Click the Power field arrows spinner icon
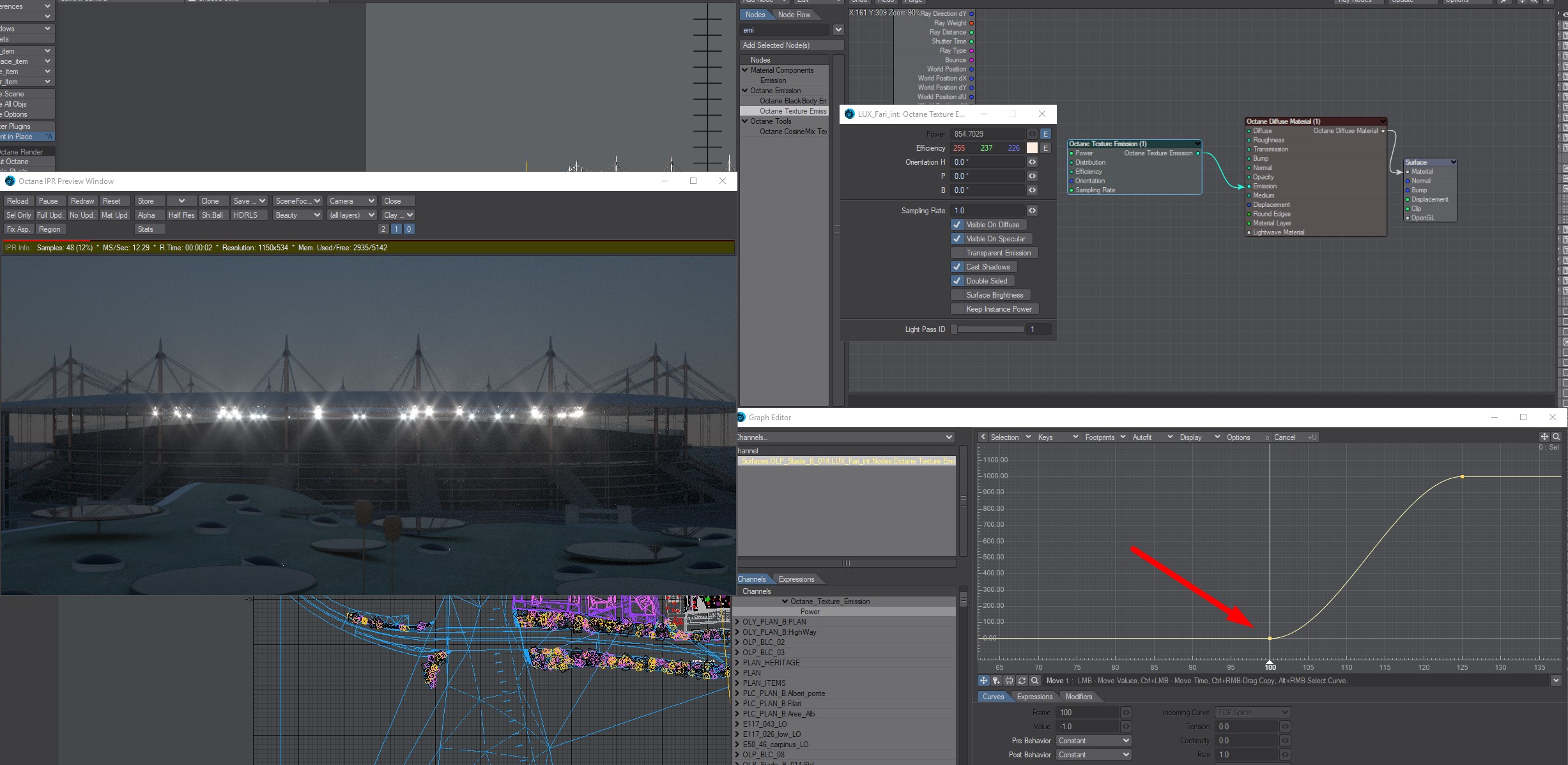 coord(1032,134)
